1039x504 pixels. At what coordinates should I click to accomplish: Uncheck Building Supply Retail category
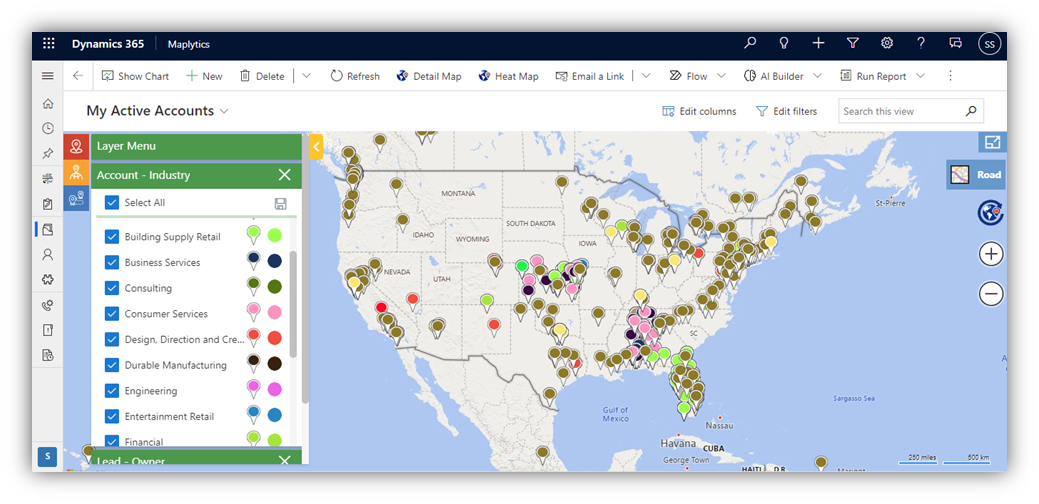[112, 236]
